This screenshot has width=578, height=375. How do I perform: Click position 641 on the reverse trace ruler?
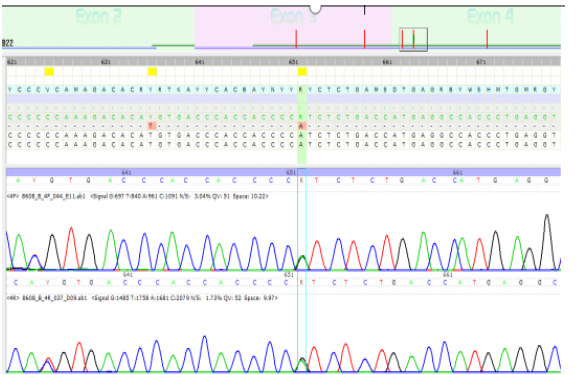(x=128, y=275)
